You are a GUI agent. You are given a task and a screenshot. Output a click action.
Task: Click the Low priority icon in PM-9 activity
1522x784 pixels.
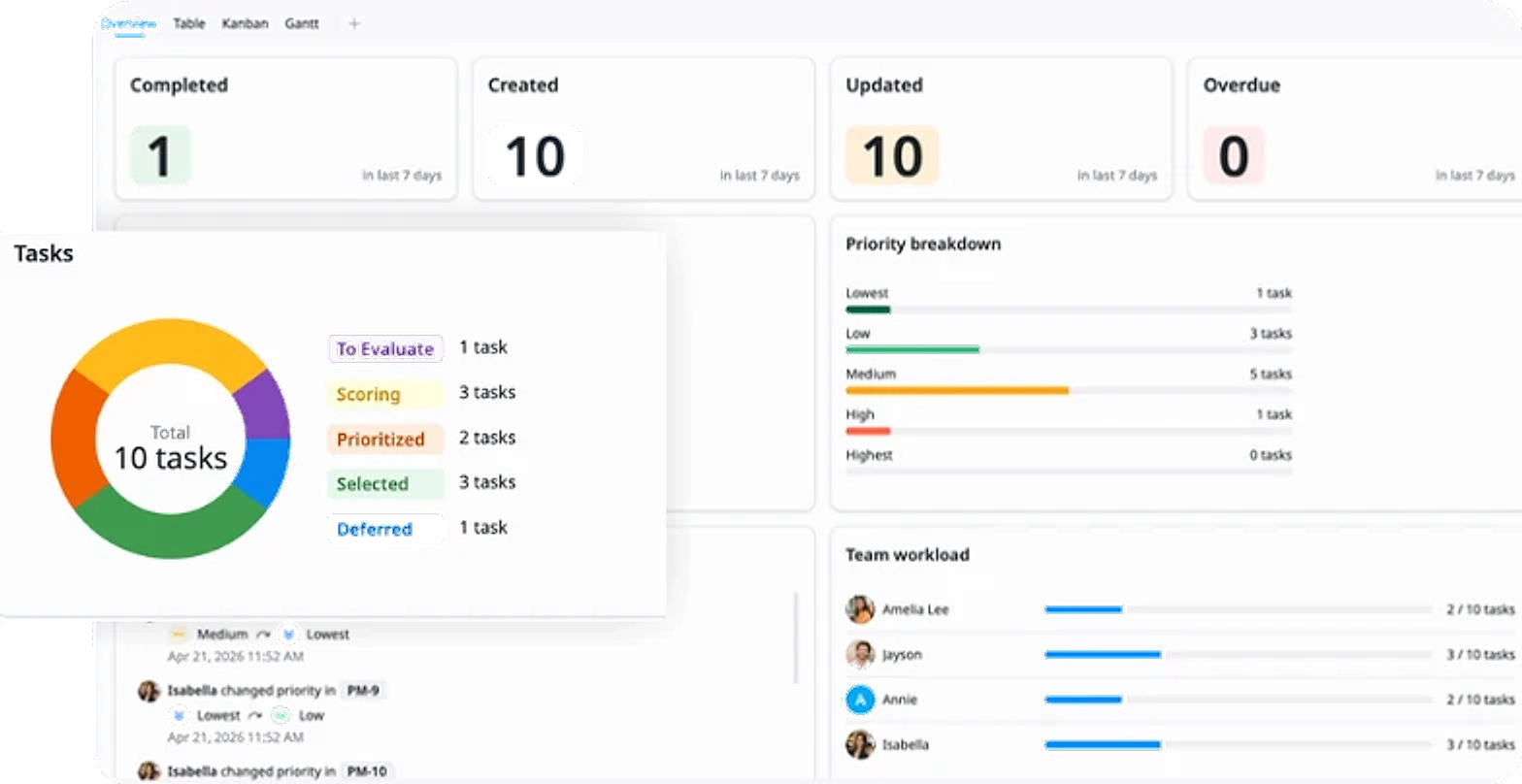tap(281, 715)
